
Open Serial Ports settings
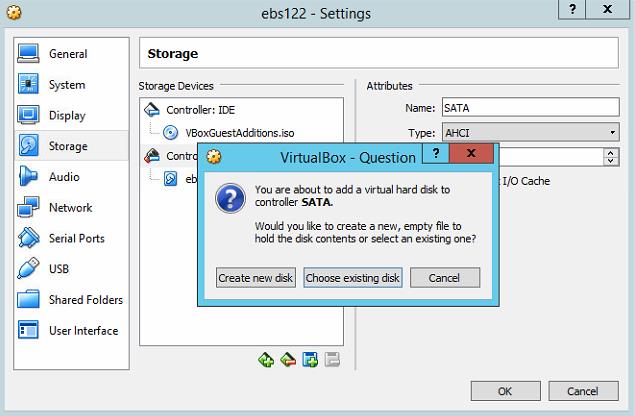pos(76,239)
